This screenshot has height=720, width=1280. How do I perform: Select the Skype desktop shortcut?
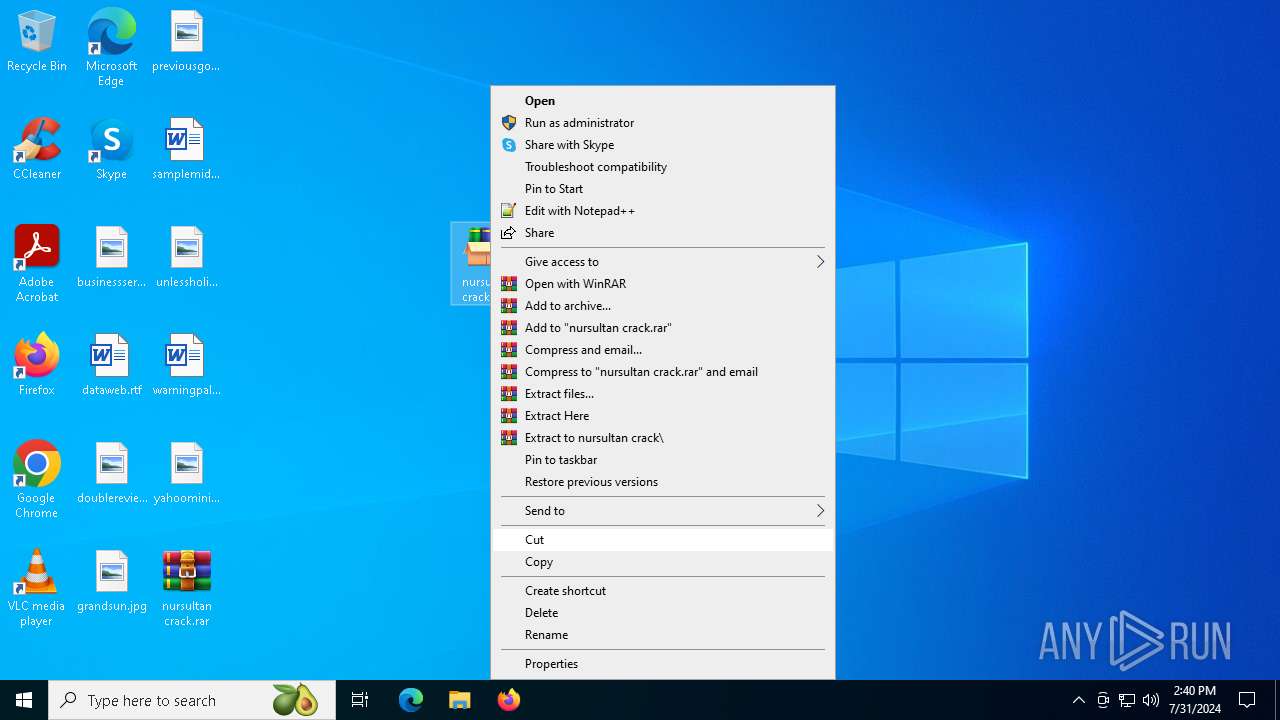tap(111, 150)
